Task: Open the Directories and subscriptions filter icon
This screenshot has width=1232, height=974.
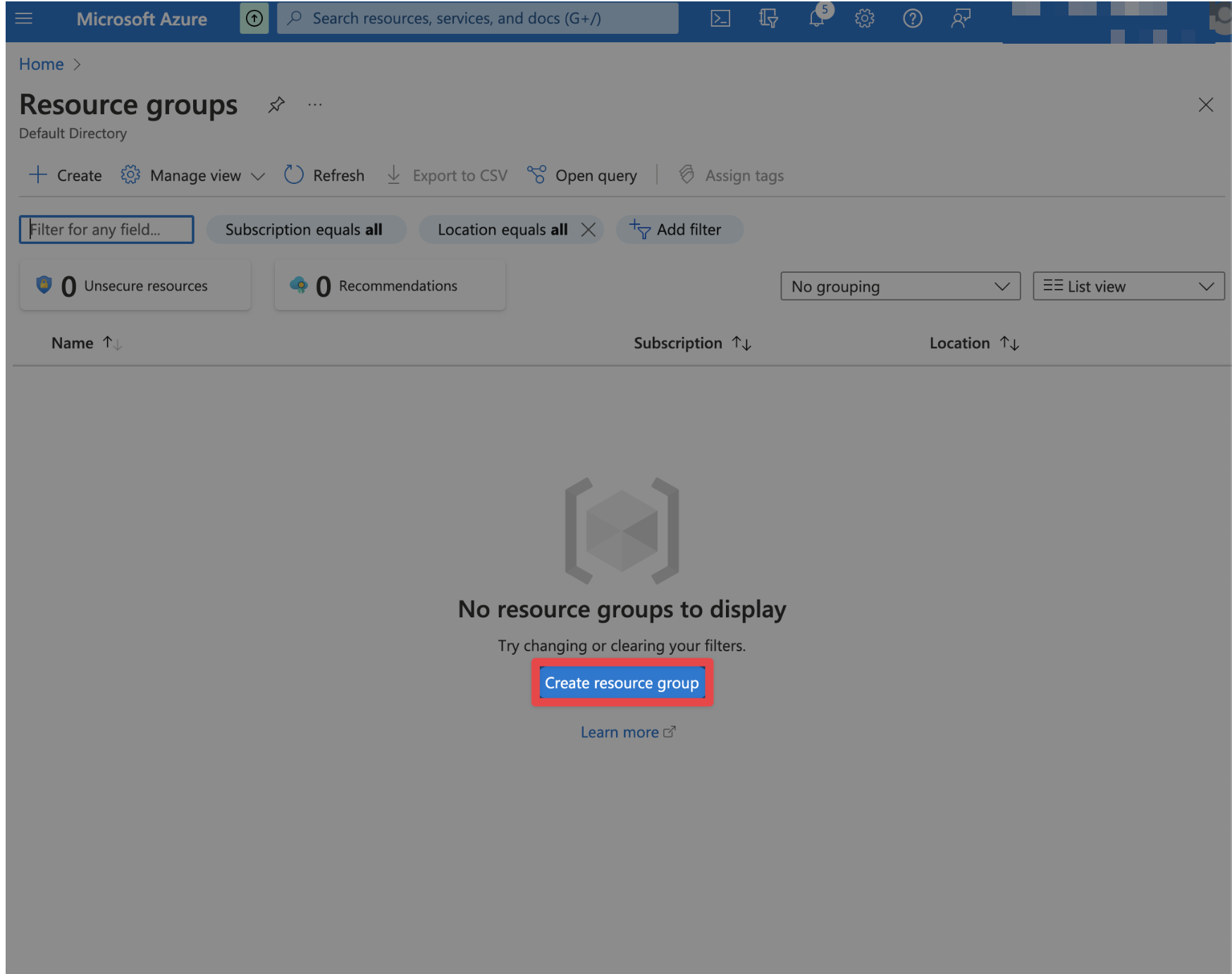Action: coord(768,18)
